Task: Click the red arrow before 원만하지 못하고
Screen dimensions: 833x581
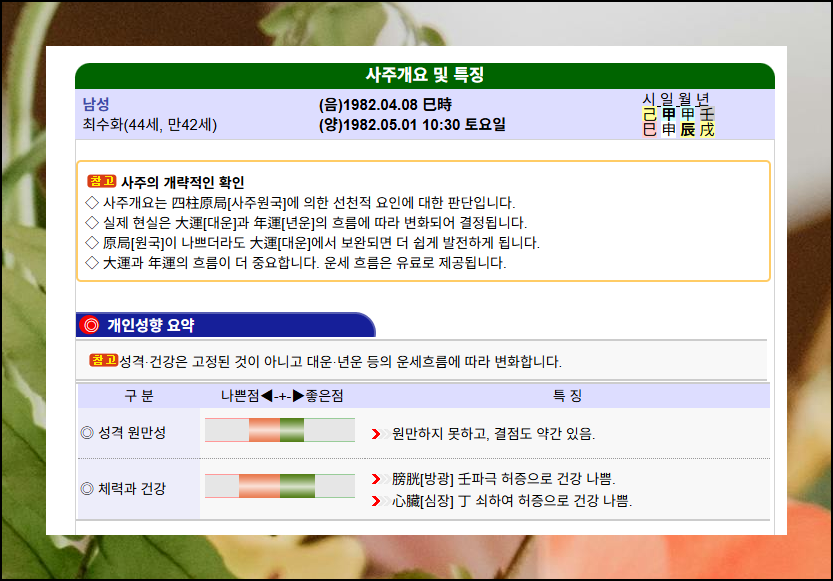Action: pyautogui.click(x=377, y=434)
